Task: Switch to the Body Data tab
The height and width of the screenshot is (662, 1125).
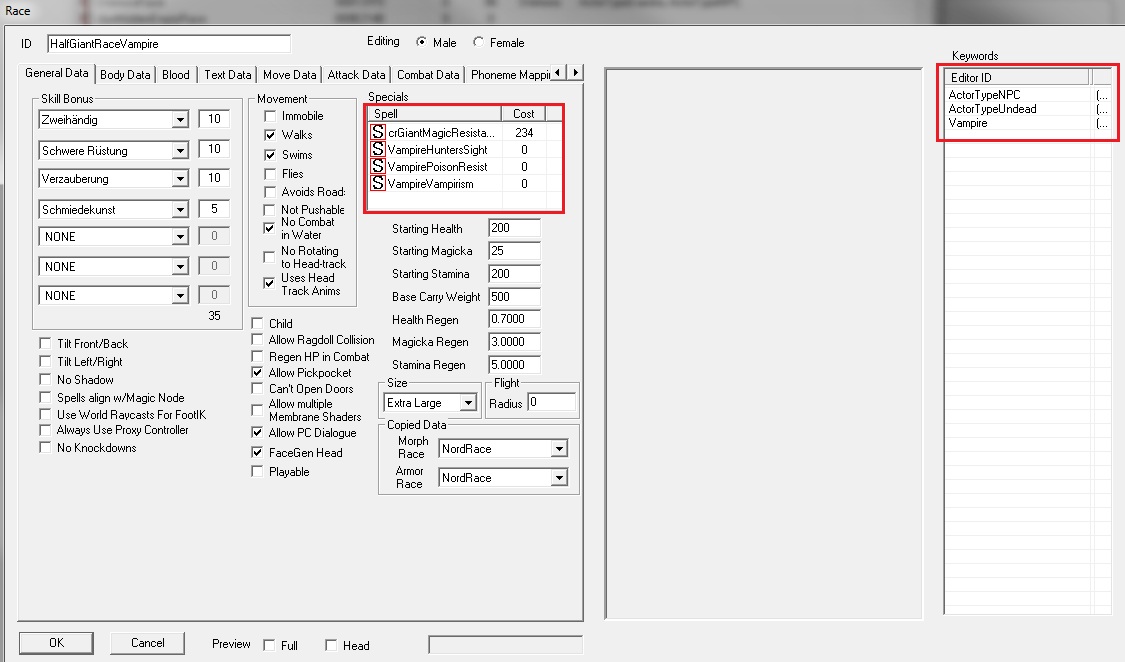Action: click(125, 75)
